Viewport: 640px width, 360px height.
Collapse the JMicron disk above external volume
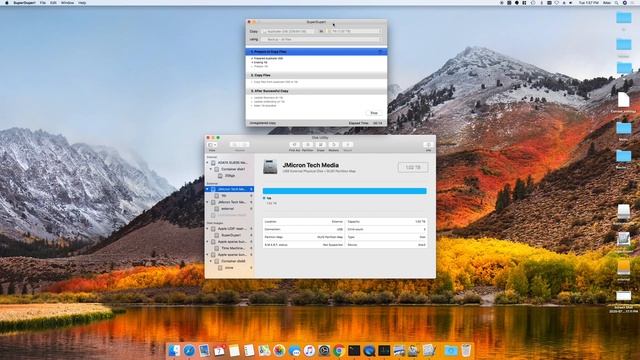tap(207, 202)
